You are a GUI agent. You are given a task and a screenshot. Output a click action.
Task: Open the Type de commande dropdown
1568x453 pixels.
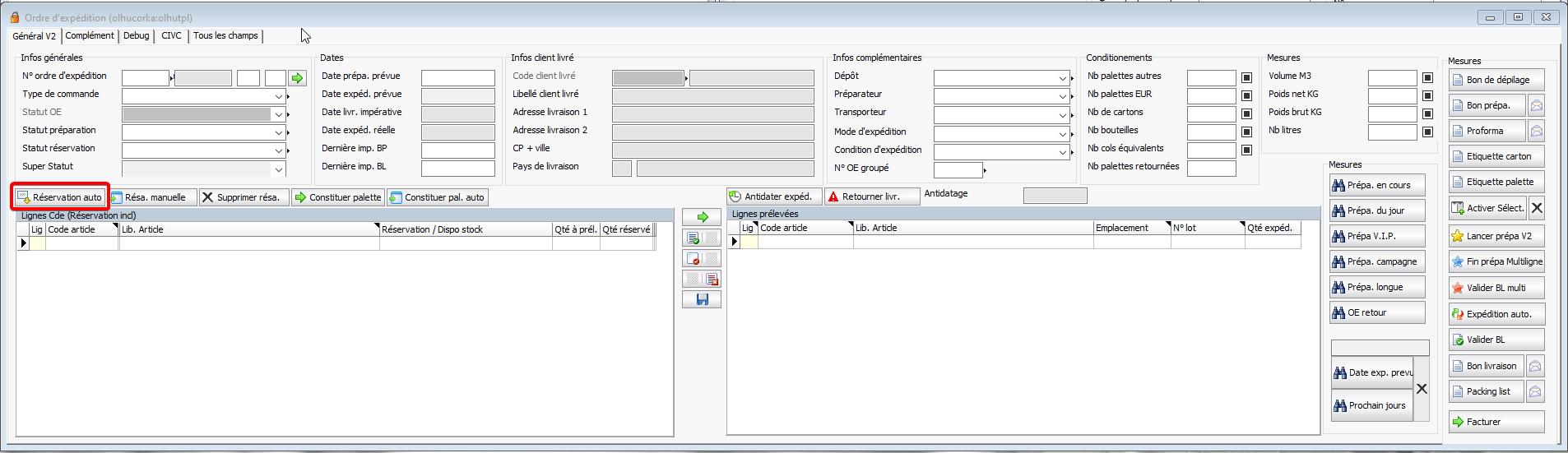(278, 96)
